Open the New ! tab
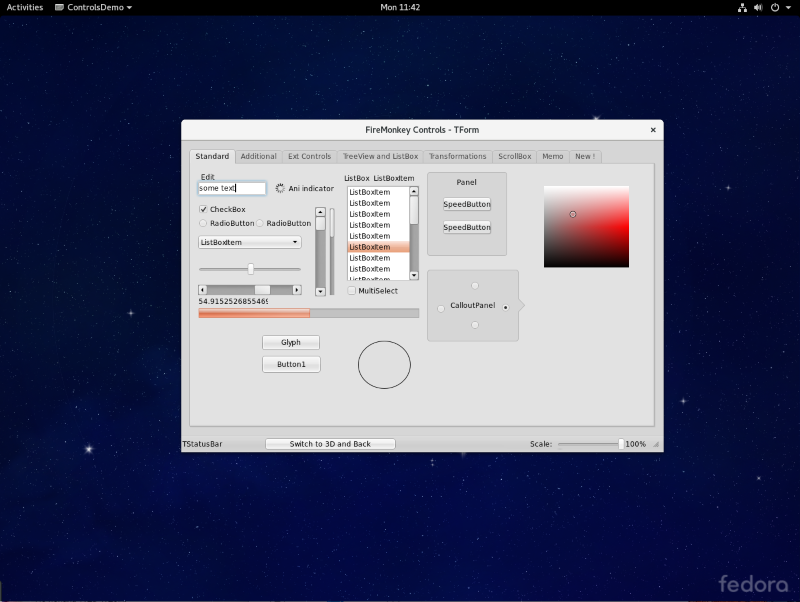Screen dimensions: 800x602 click(x=585, y=156)
